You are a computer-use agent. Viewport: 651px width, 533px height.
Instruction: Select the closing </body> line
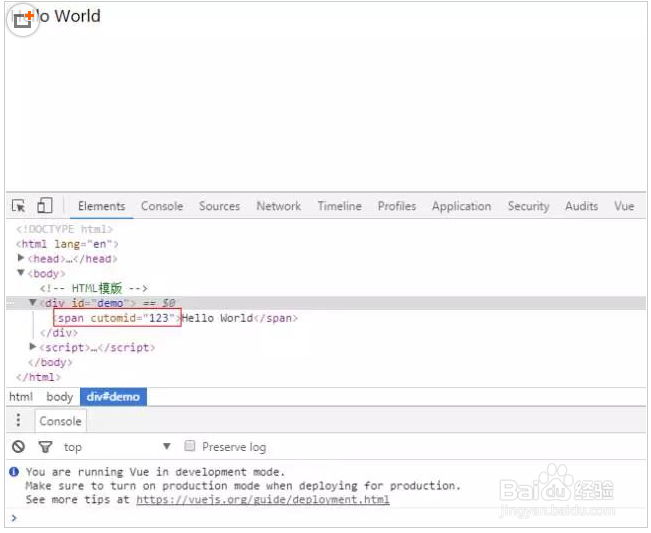click(50, 362)
